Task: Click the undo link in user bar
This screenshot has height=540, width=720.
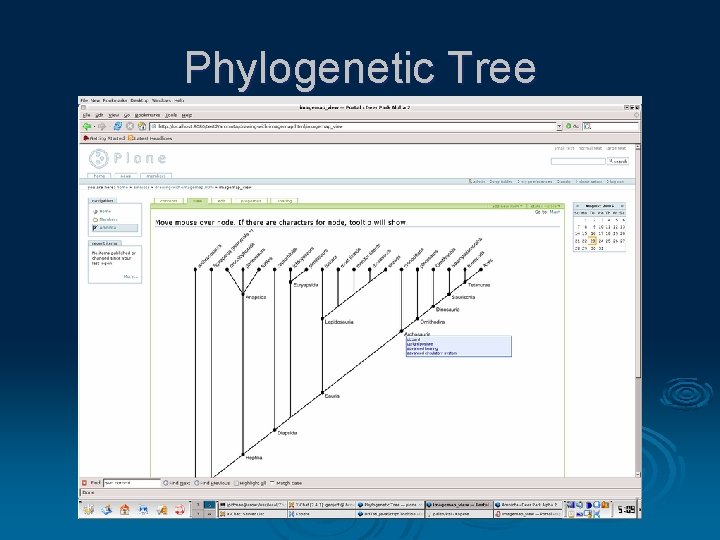Action: (x=563, y=182)
